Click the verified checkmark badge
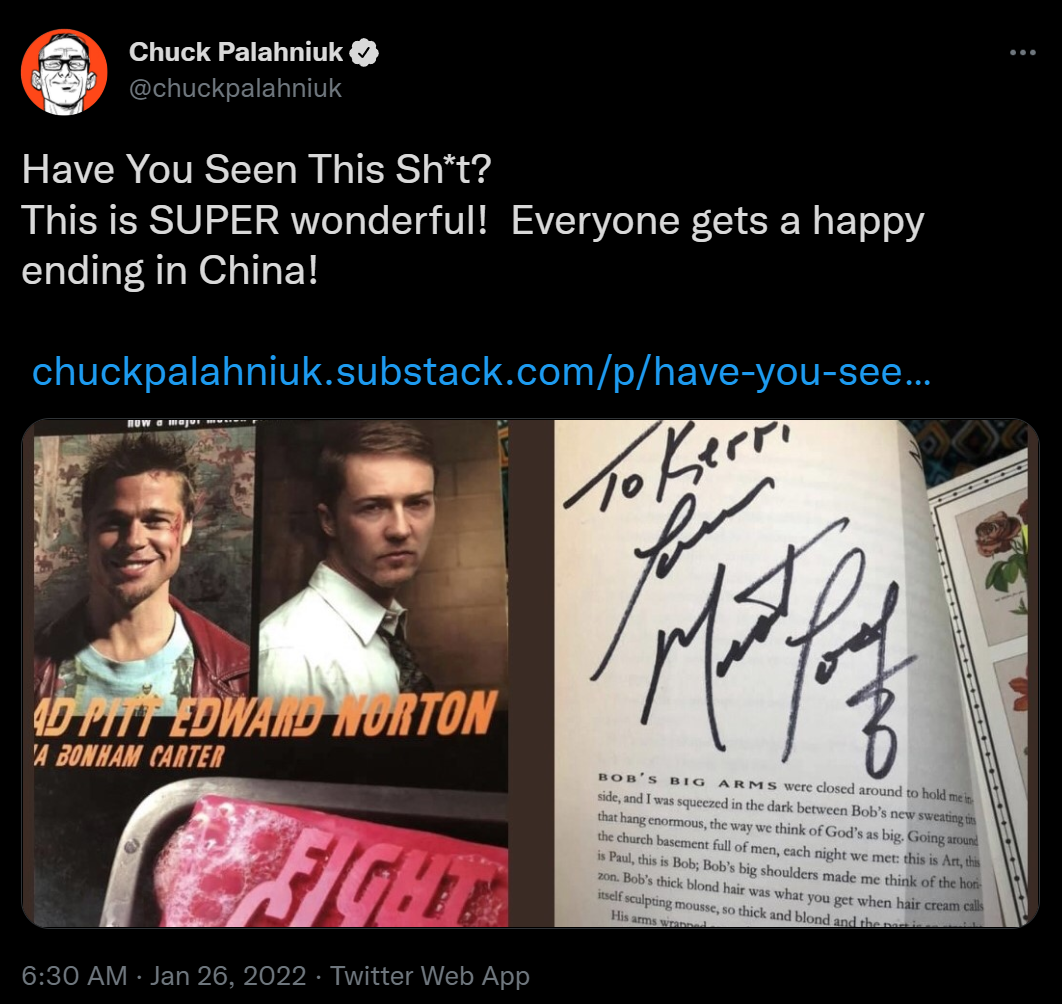 pyautogui.click(x=364, y=52)
